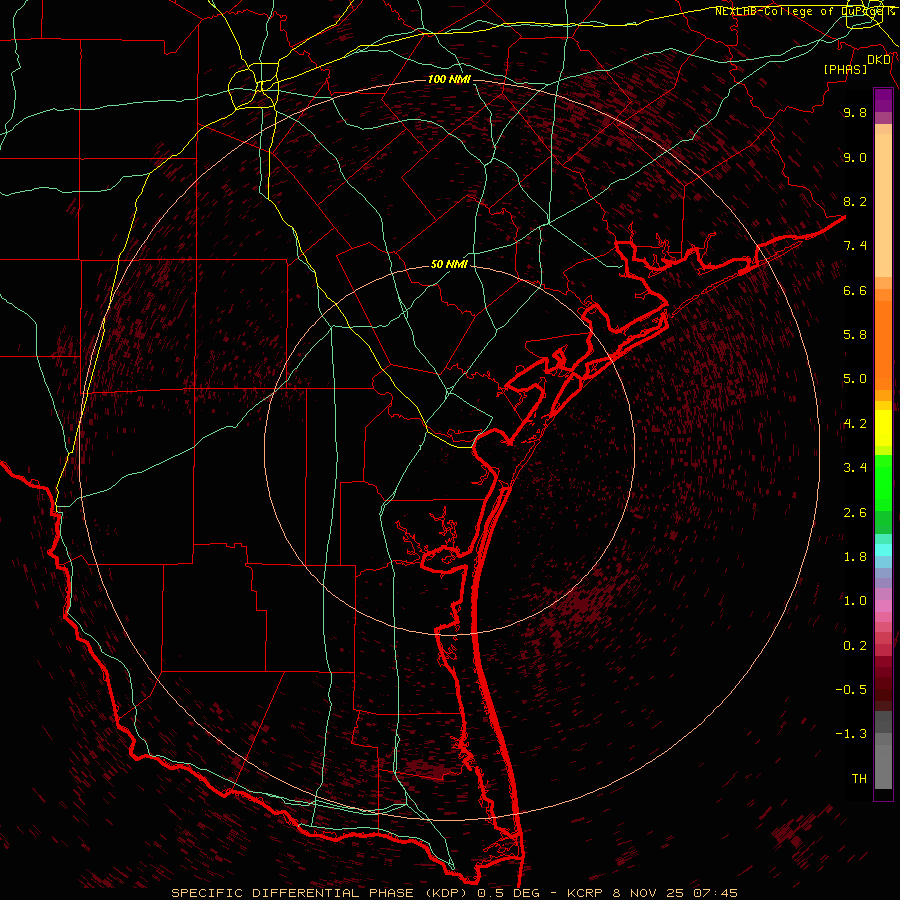Click the 9.8 legend value

(x=855, y=112)
